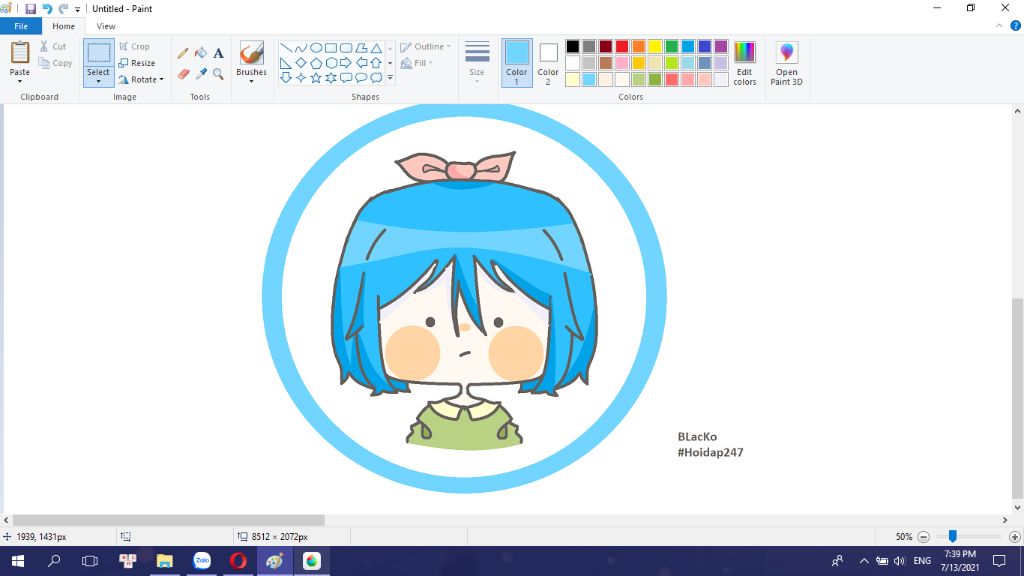Switch to the Home tab
Viewport: 1024px width, 576px height.
(x=63, y=26)
